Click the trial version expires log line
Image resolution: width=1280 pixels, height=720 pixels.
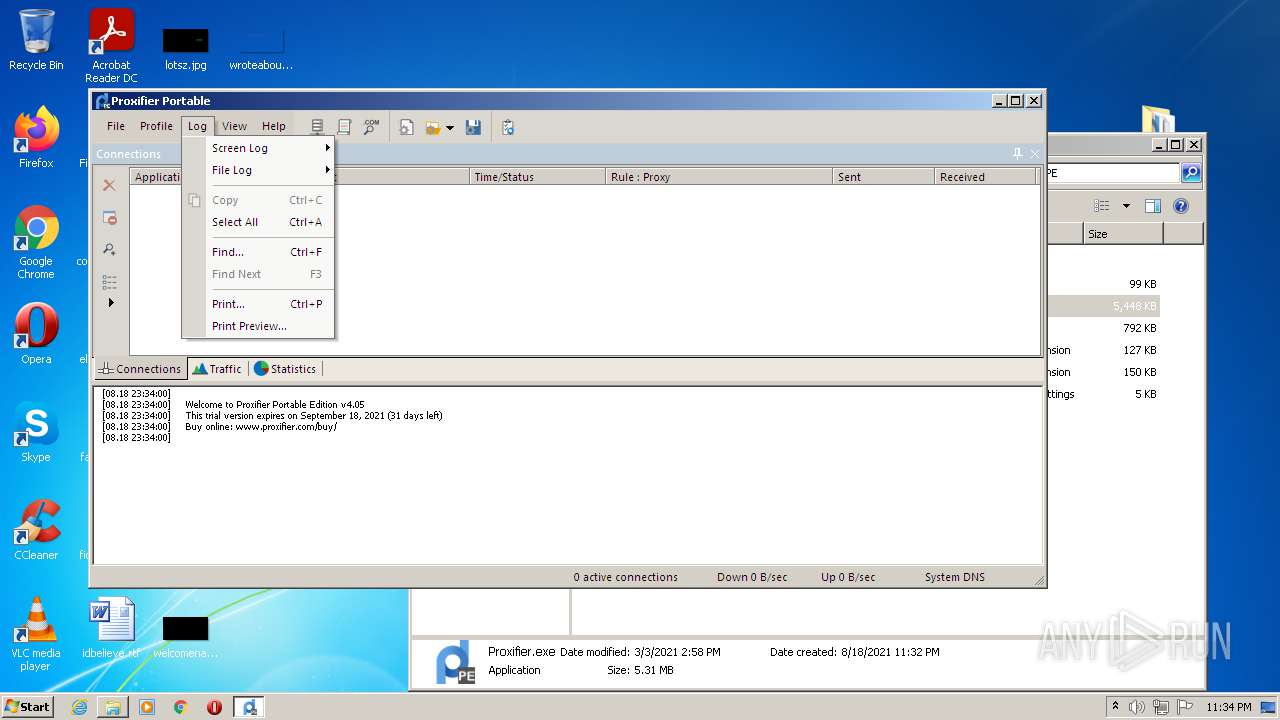314,416
